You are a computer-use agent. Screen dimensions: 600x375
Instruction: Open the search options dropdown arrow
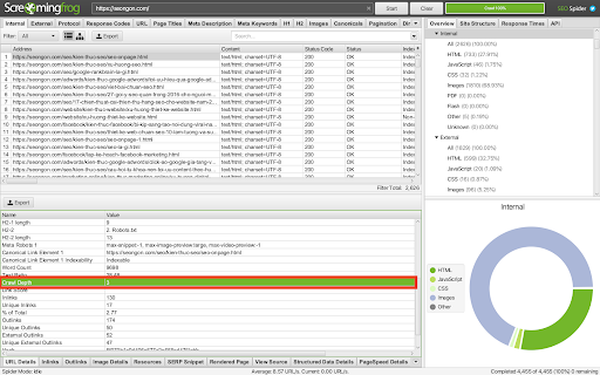pos(414,36)
